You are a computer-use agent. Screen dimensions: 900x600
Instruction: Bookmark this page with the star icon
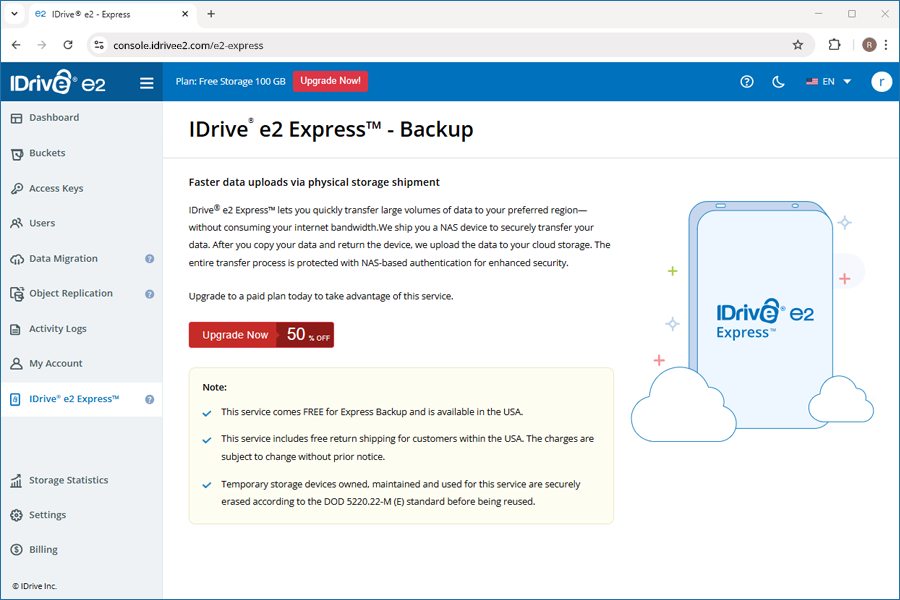[x=797, y=45]
